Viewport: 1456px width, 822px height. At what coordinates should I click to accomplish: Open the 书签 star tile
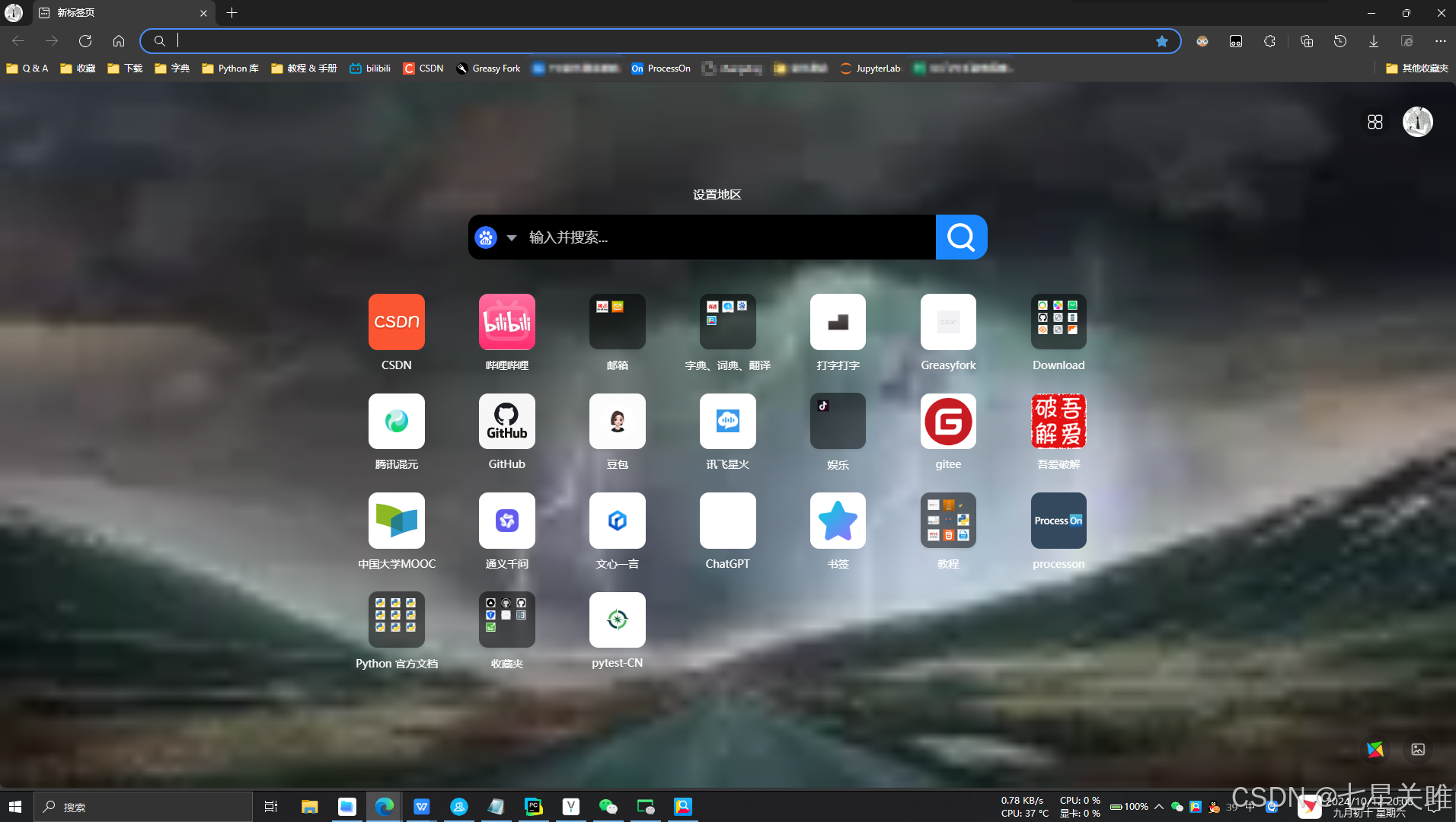coord(838,521)
